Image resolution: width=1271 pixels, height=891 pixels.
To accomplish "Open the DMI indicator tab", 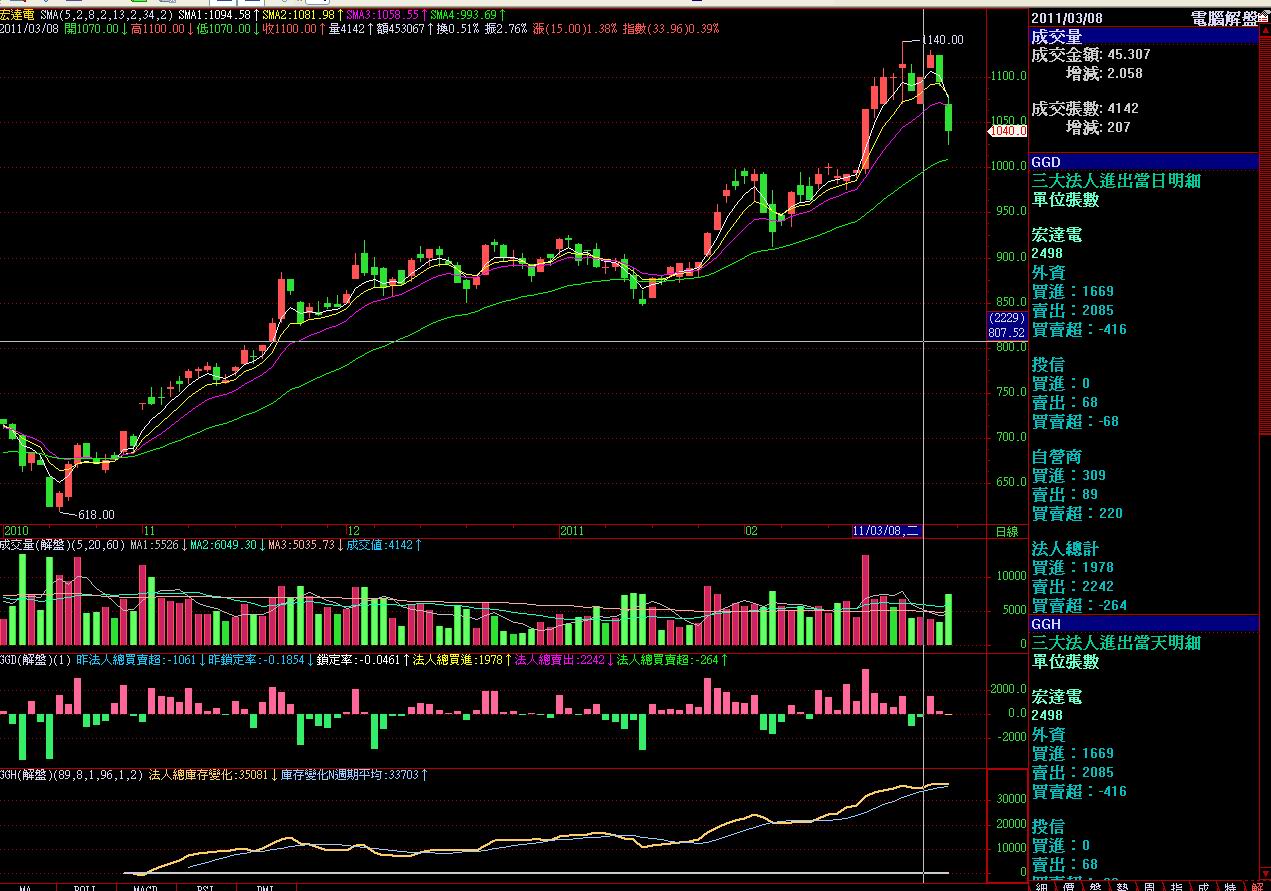I will [265, 887].
